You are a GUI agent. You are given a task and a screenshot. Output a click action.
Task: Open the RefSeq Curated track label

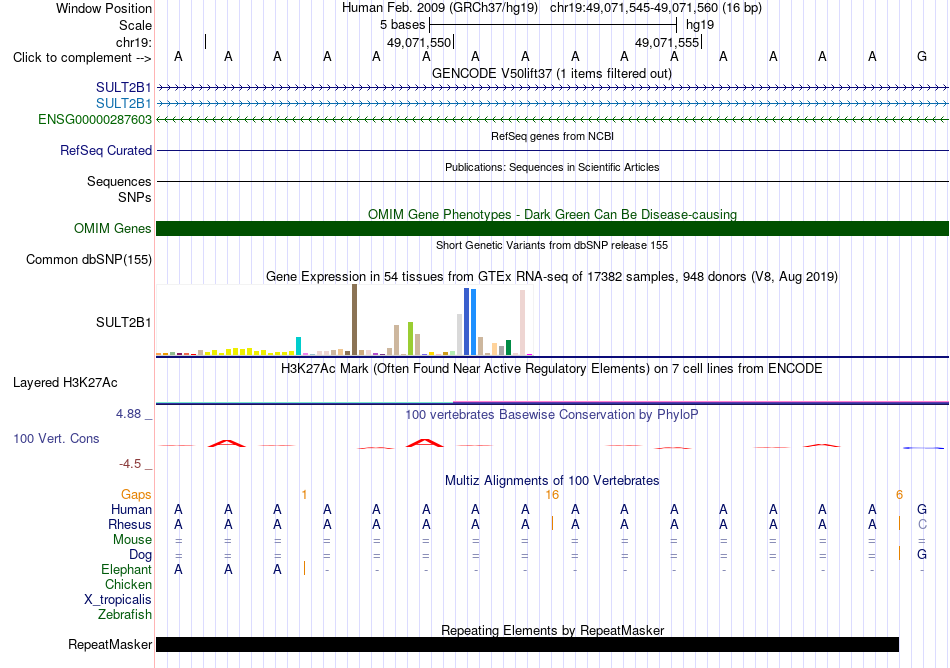(x=106, y=150)
